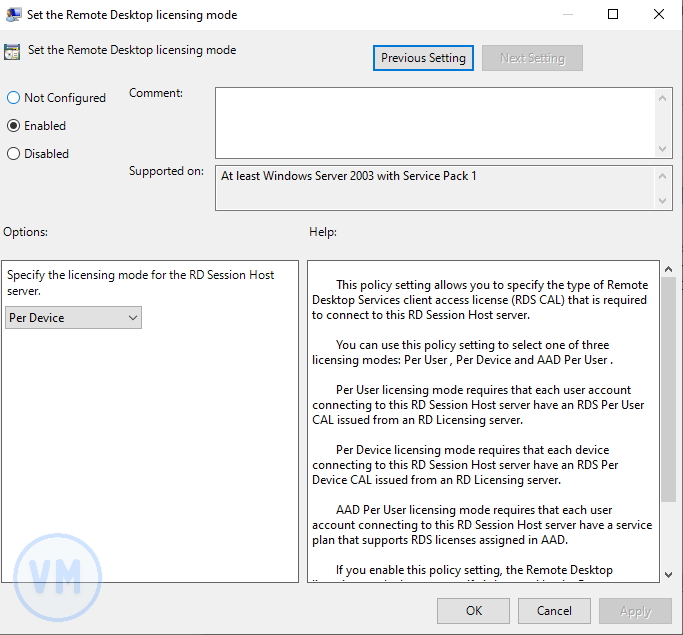Click the Comment box scroll down arrow
The width and height of the screenshot is (683, 635).
pyautogui.click(x=664, y=148)
